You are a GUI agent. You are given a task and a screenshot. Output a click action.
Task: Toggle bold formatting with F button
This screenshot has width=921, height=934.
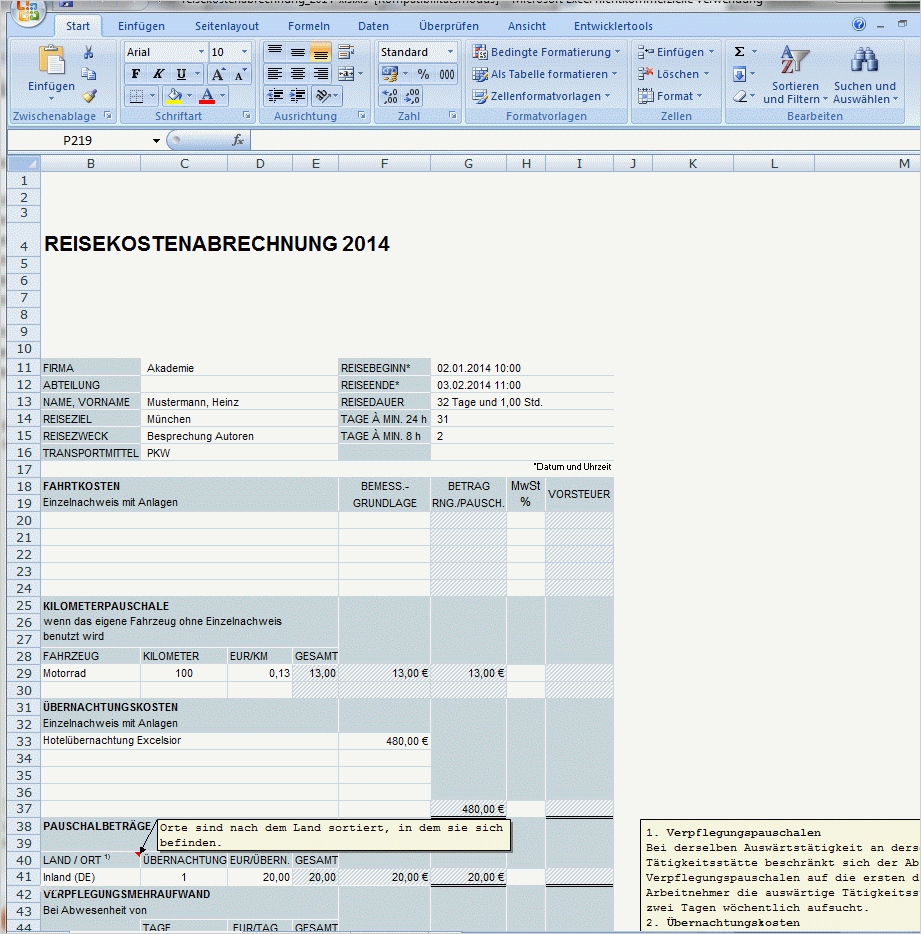(135, 74)
